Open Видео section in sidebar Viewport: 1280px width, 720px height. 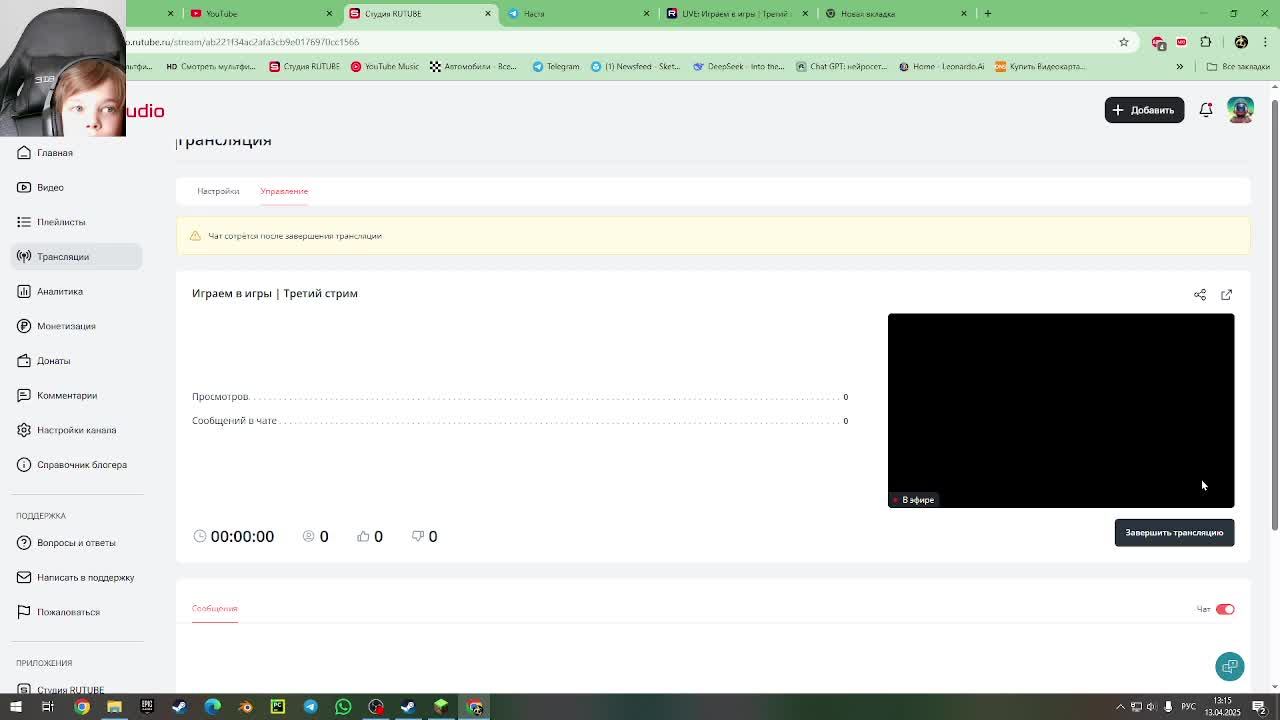pos(78,187)
